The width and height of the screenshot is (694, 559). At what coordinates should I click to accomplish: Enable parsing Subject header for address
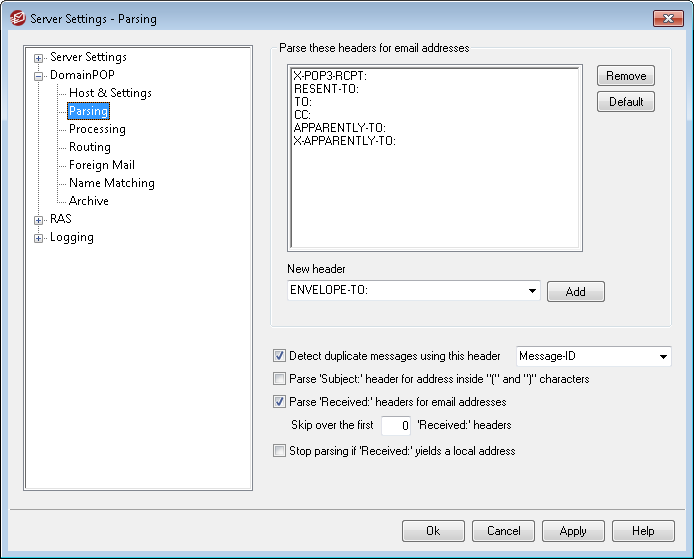279,379
